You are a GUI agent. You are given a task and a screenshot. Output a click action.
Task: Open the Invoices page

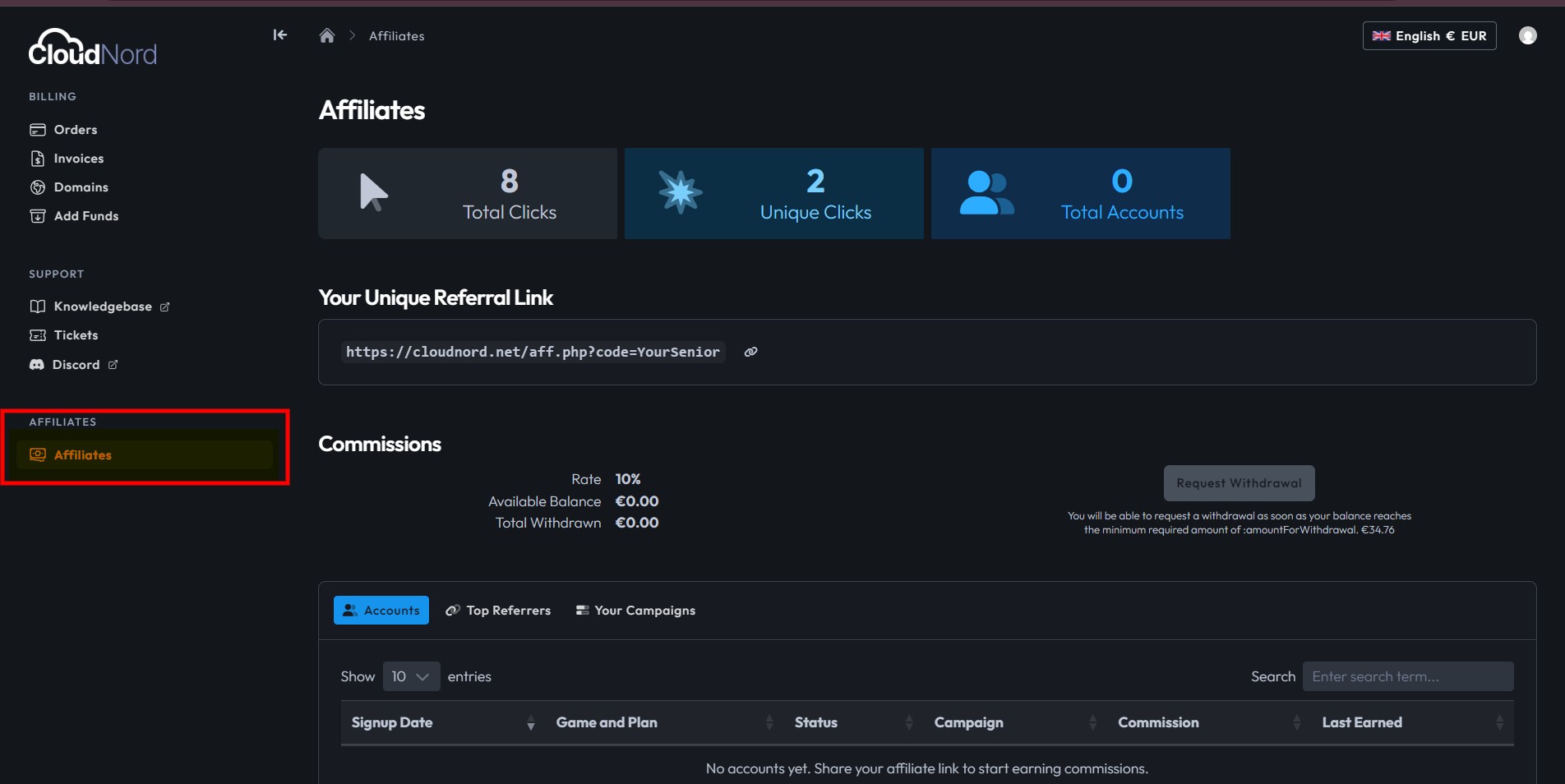point(79,159)
